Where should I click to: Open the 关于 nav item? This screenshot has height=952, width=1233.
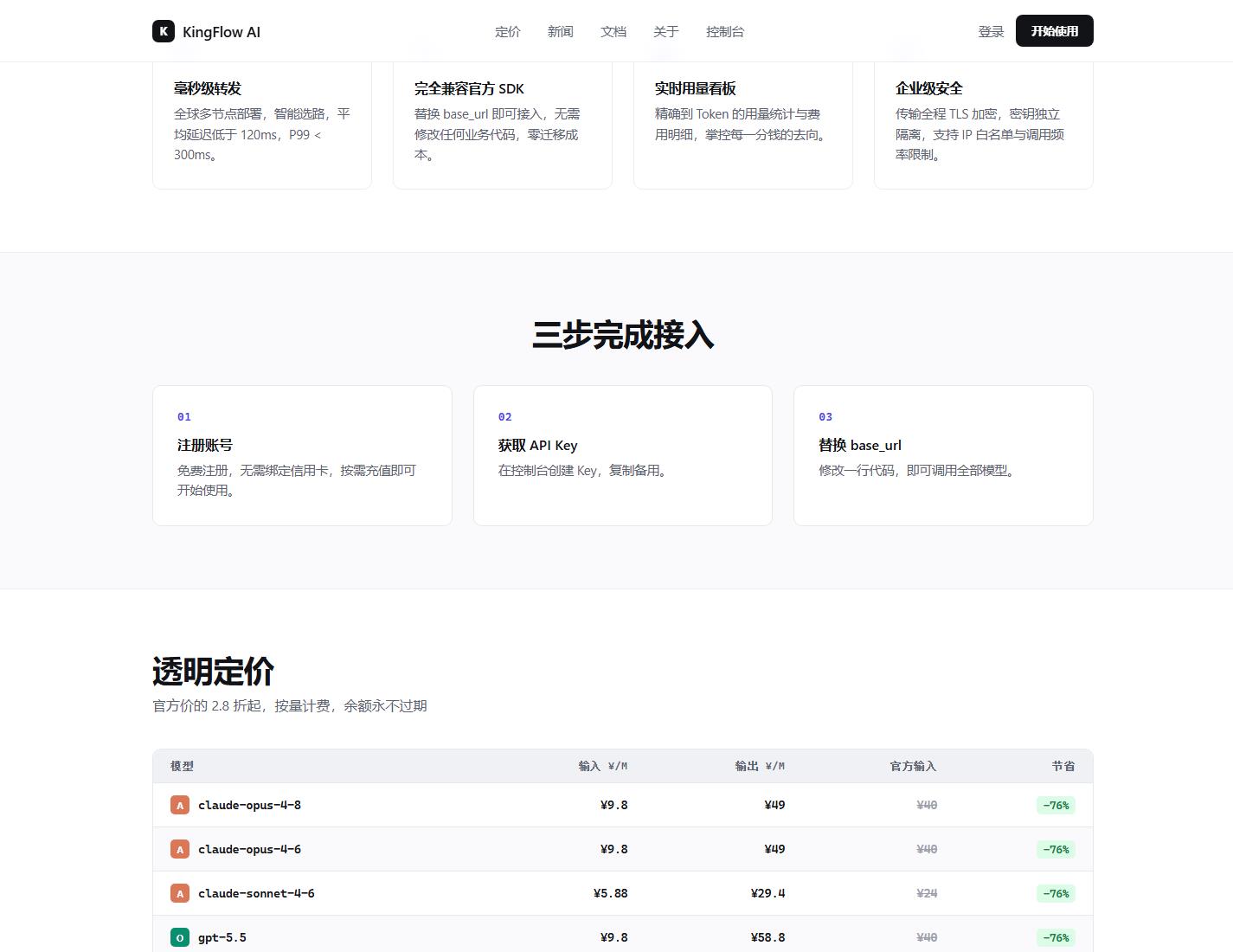click(x=666, y=32)
